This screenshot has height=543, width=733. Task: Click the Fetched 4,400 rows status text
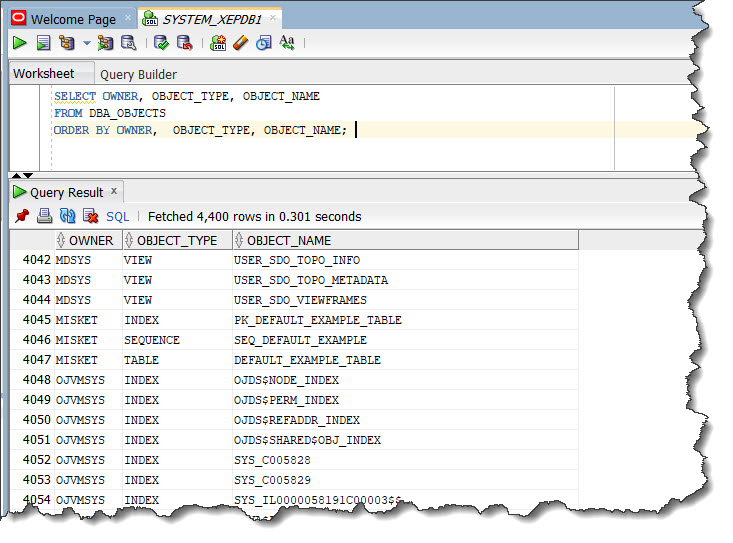point(255,217)
